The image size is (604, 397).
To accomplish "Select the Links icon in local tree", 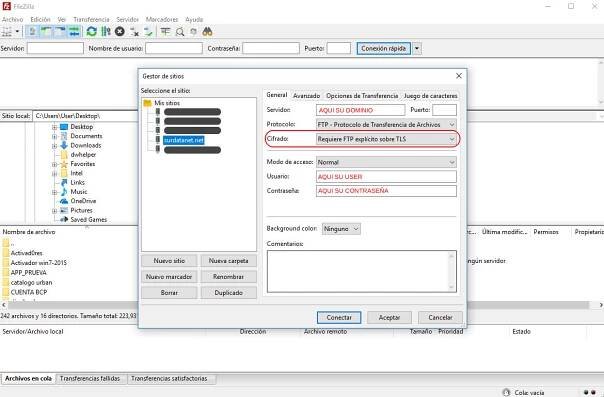I will [64, 183].
